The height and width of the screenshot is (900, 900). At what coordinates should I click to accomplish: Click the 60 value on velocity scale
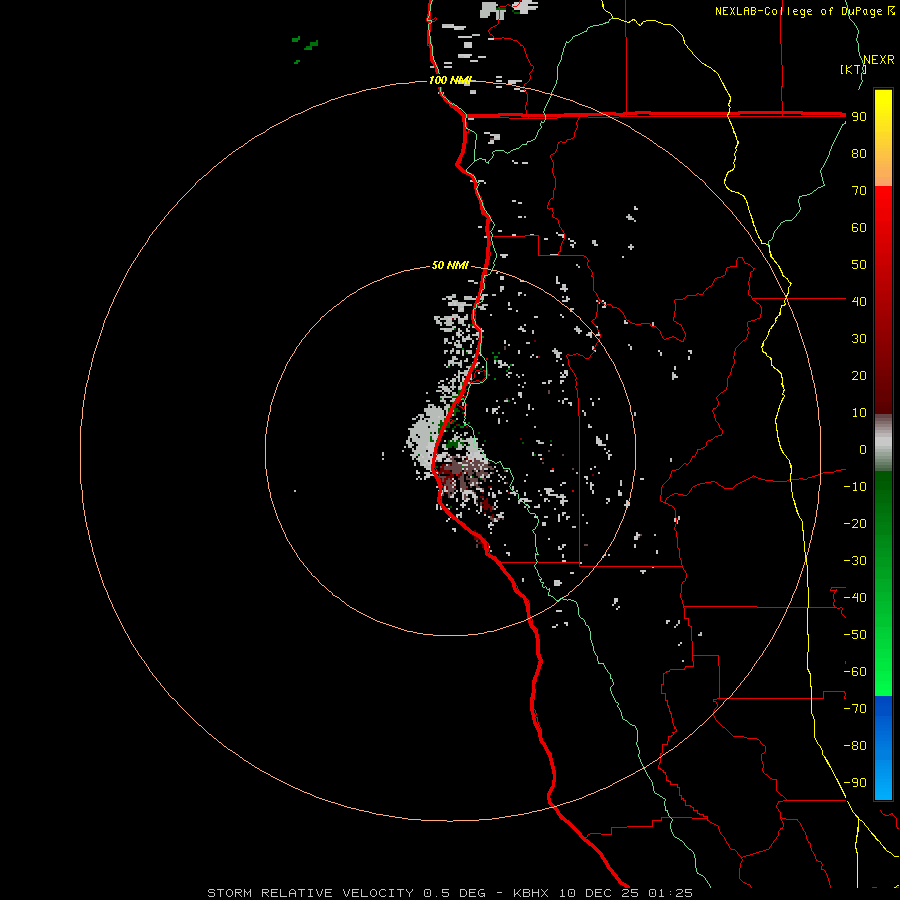pyautogui.click(x=859, y=228)
